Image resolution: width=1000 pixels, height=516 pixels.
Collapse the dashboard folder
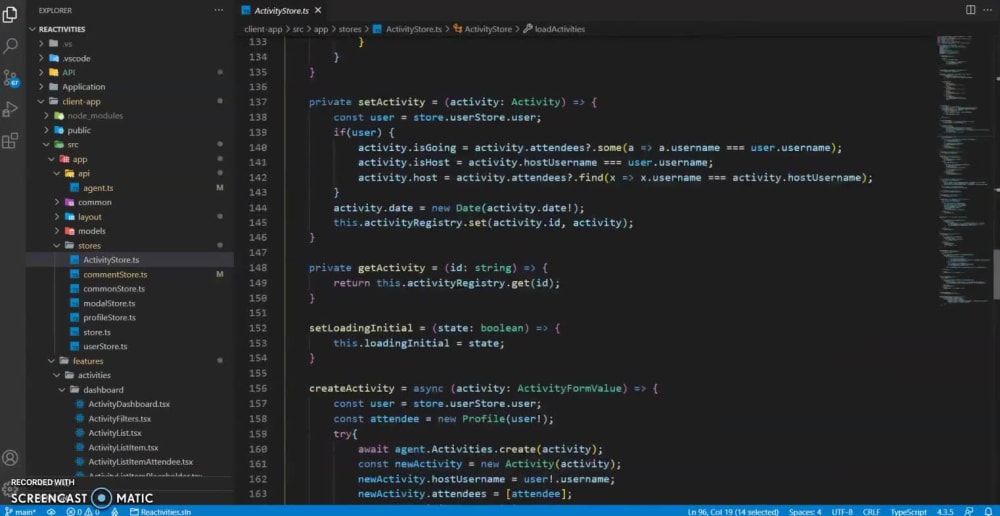click(x=130, y=389)
